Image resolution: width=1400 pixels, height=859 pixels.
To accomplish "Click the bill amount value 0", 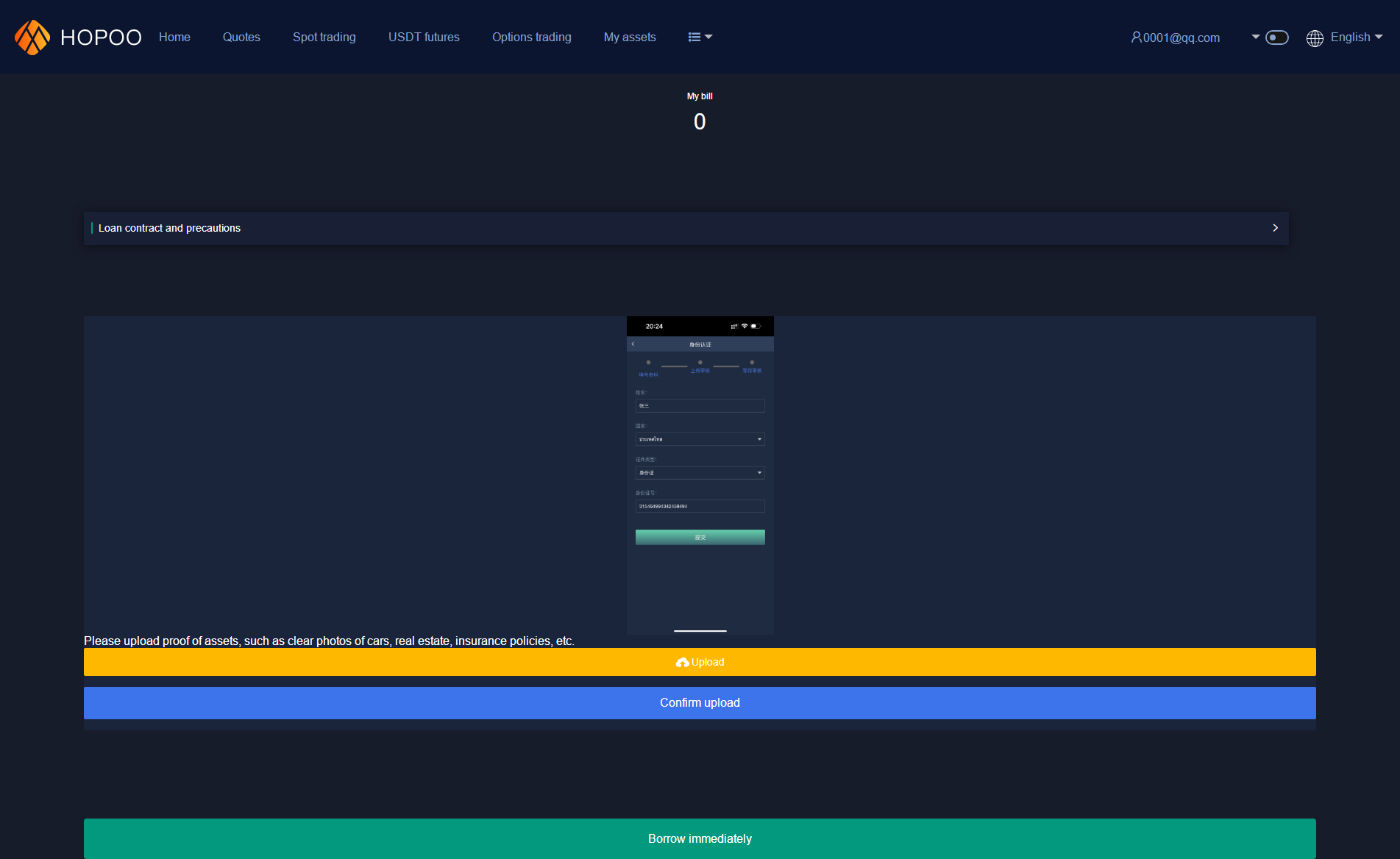I will 700,121.
